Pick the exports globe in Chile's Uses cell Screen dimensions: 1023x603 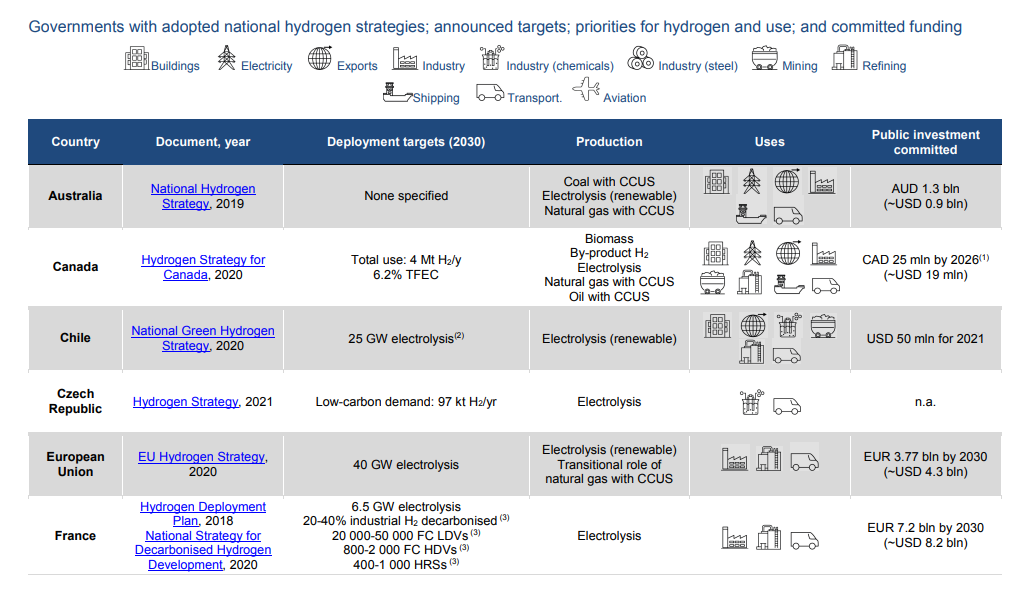(753, 325)
